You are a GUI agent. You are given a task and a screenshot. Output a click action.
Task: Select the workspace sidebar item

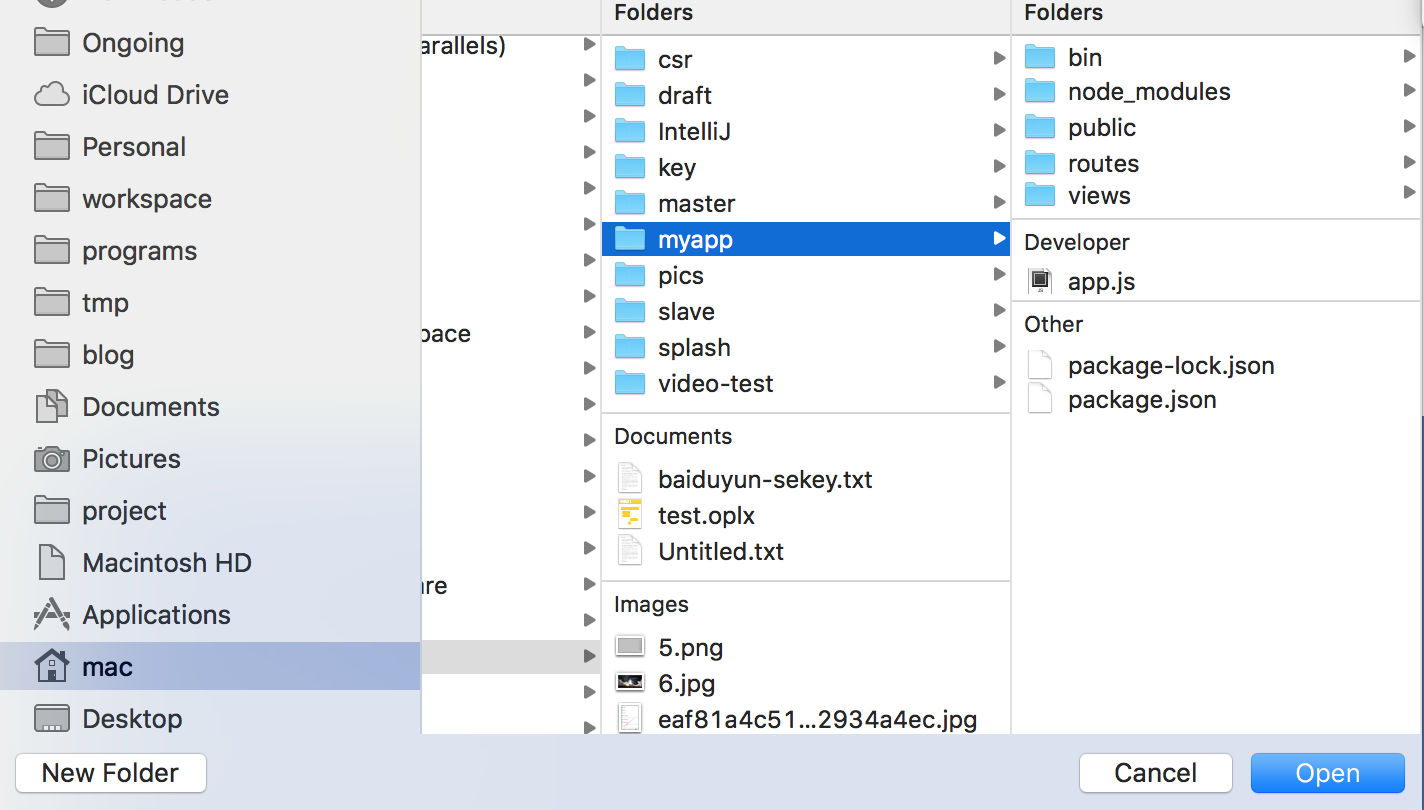point(146,199)
